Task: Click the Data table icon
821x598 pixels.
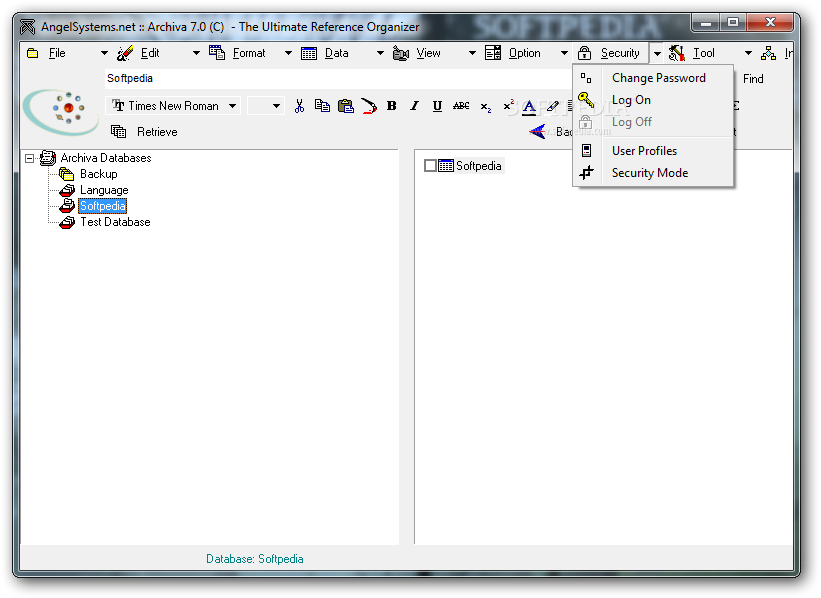Action: 309,53
